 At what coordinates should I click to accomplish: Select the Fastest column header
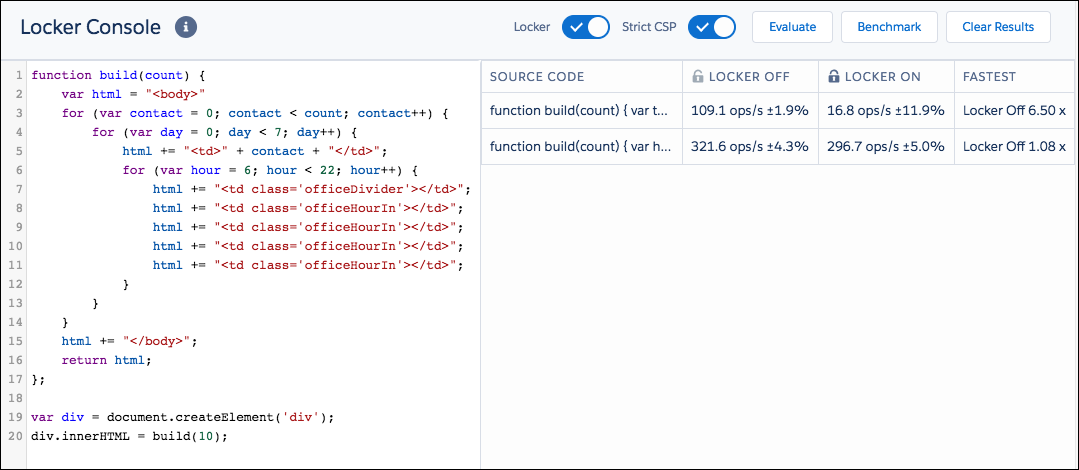(990, 77)
